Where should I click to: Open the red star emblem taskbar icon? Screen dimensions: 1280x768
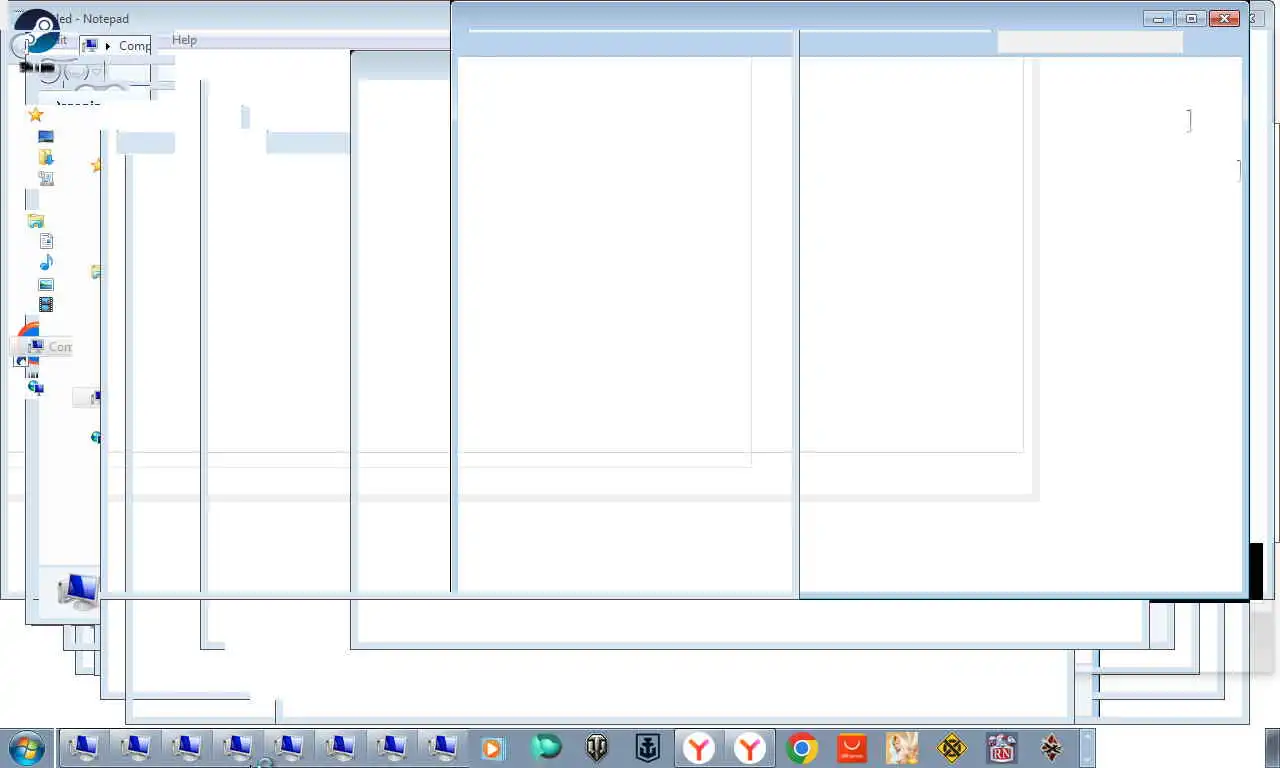click(1051, 748)
